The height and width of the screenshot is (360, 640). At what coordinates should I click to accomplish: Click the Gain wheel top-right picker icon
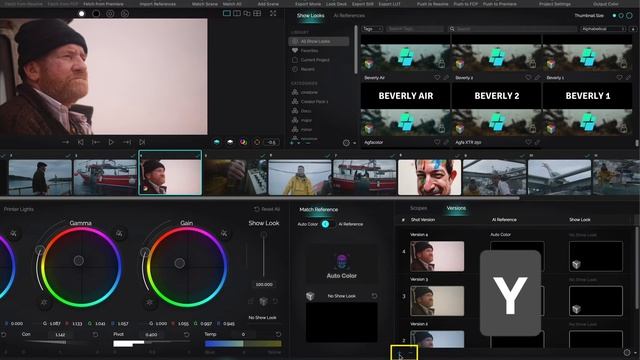pos(224,233)
